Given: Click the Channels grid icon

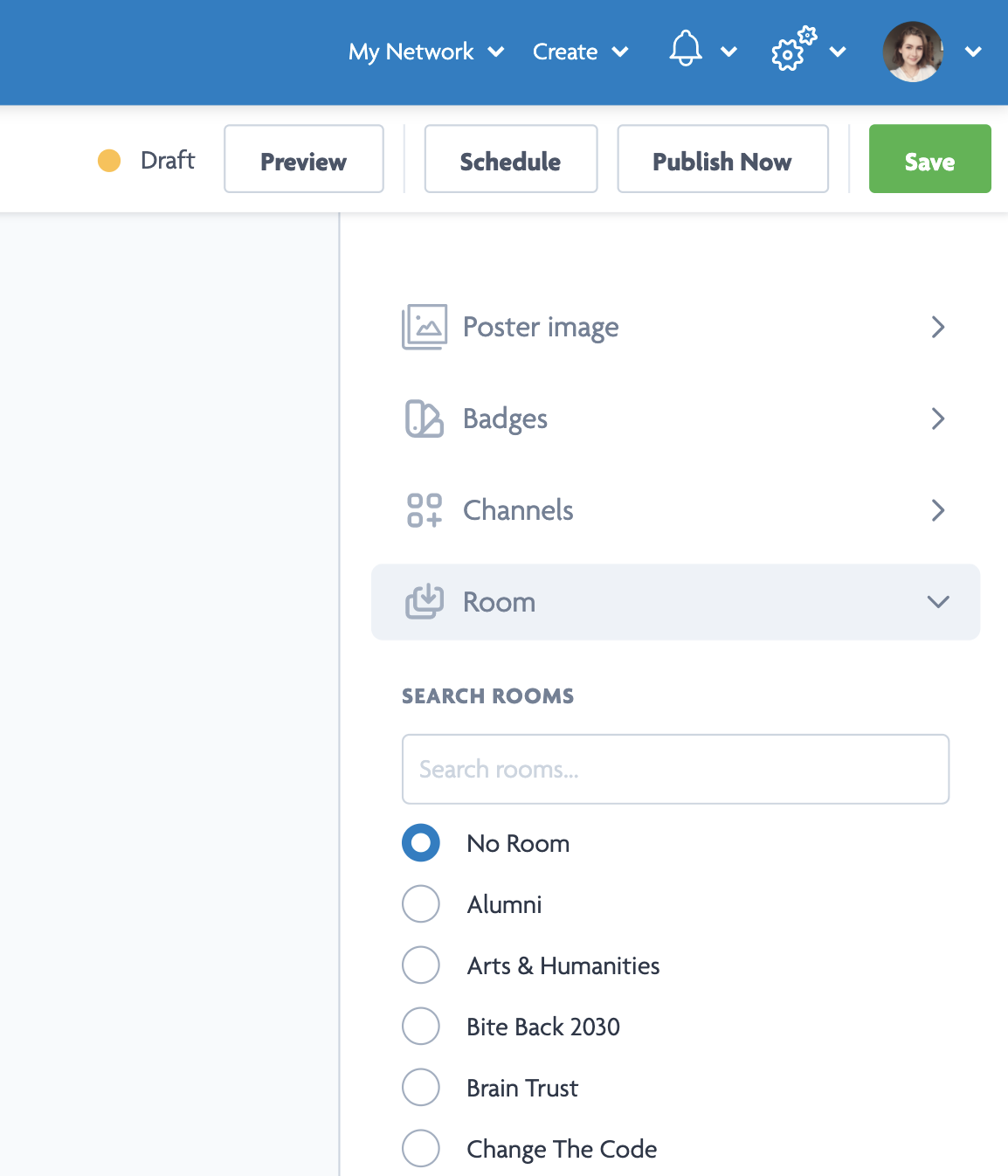Looking at the screenshot, I should [x=425, y=510].
